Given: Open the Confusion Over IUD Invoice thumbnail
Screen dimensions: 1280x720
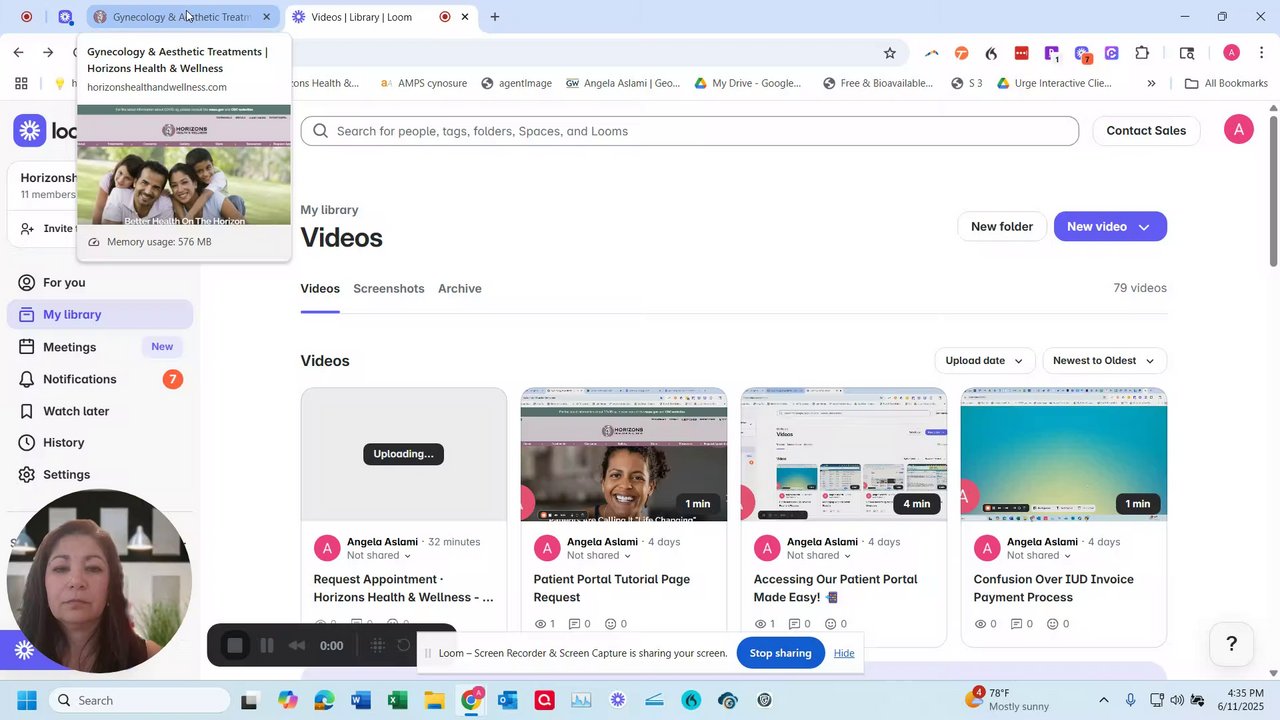Looking at the screenshot, I should pos(1064,454).
